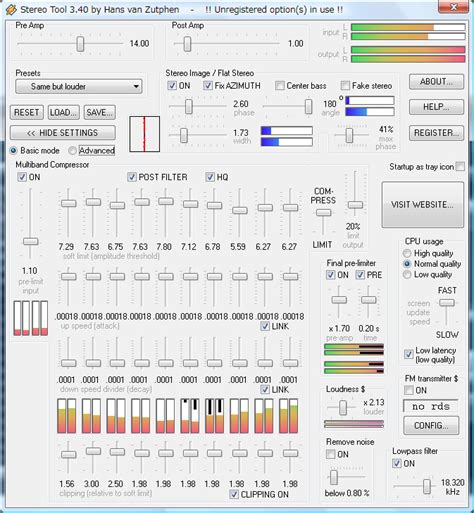Toggle the Fix AZIMUTH checkbox
This screenshot has height=513, width=474.
click(x=208, y=86)
